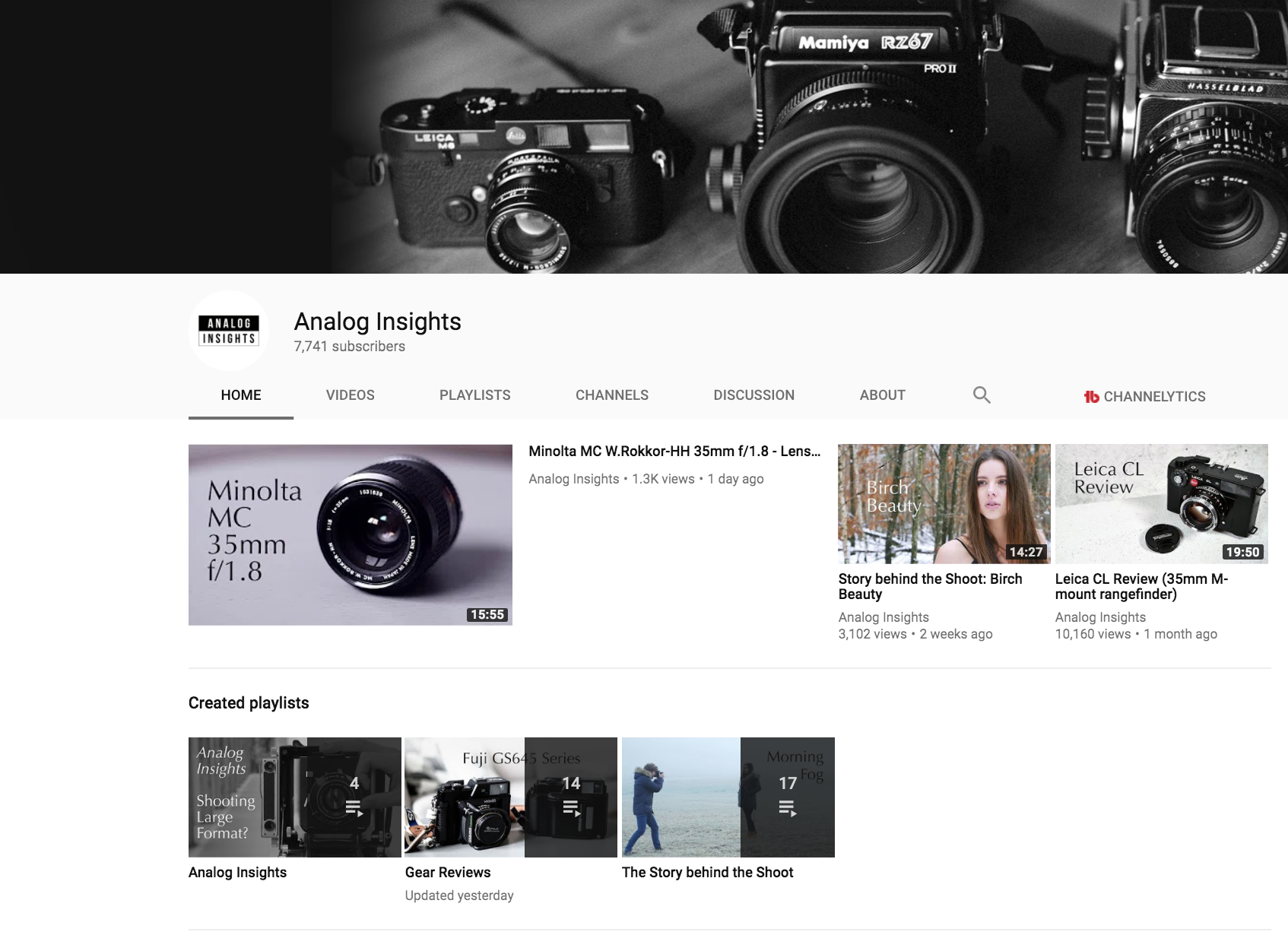Play the Birch Beauty video thumbnail

[944, 504]
